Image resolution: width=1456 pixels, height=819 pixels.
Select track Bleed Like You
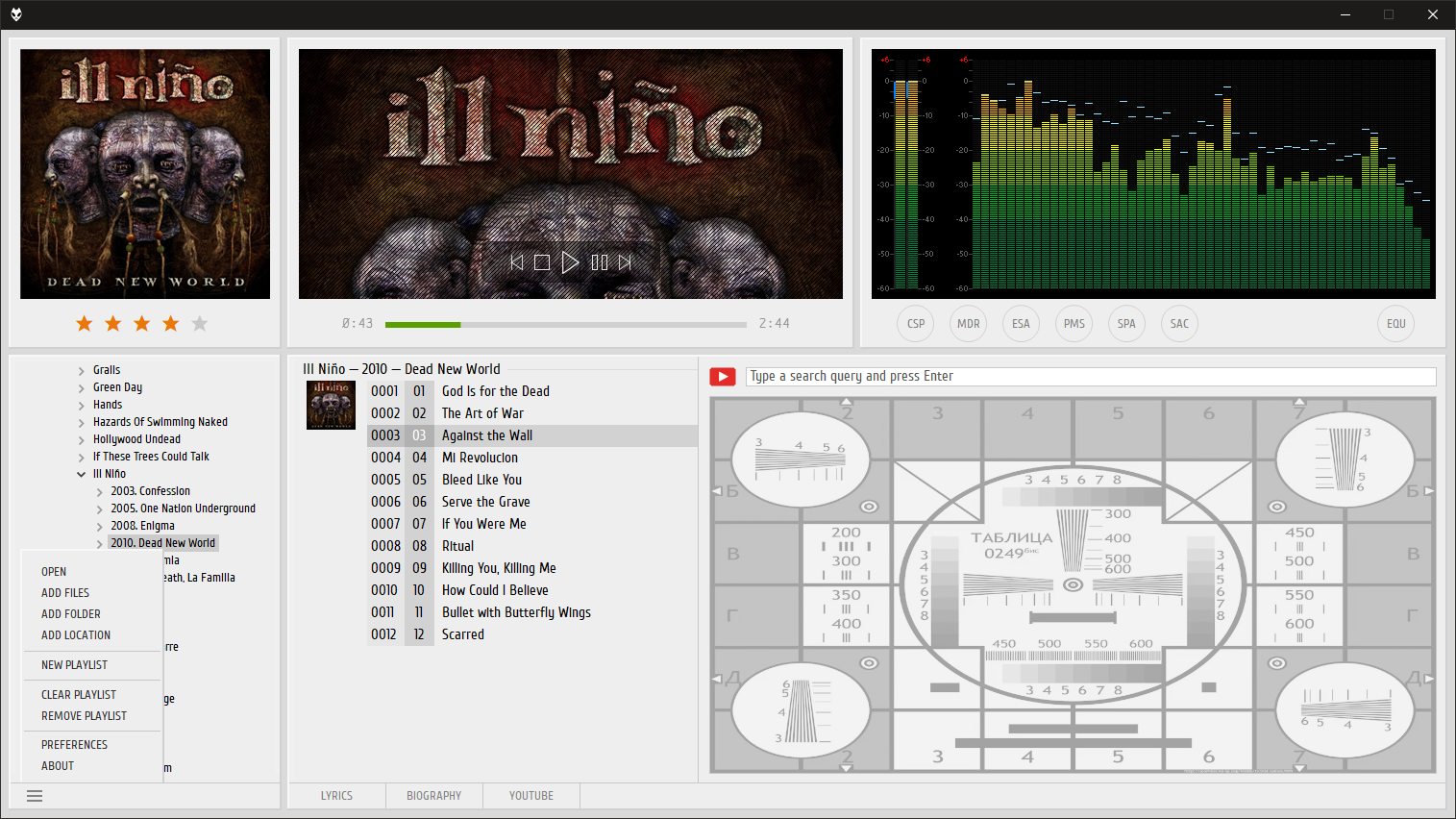[x=481, y=480]
